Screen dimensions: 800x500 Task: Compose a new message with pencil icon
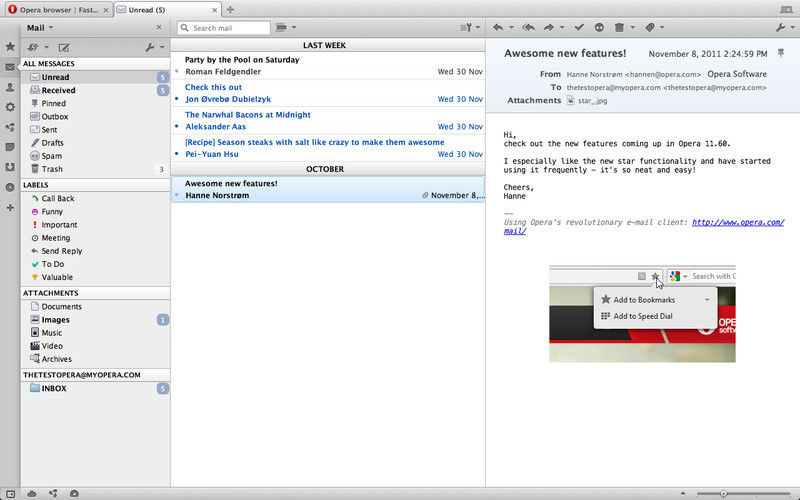pos(64,47)
